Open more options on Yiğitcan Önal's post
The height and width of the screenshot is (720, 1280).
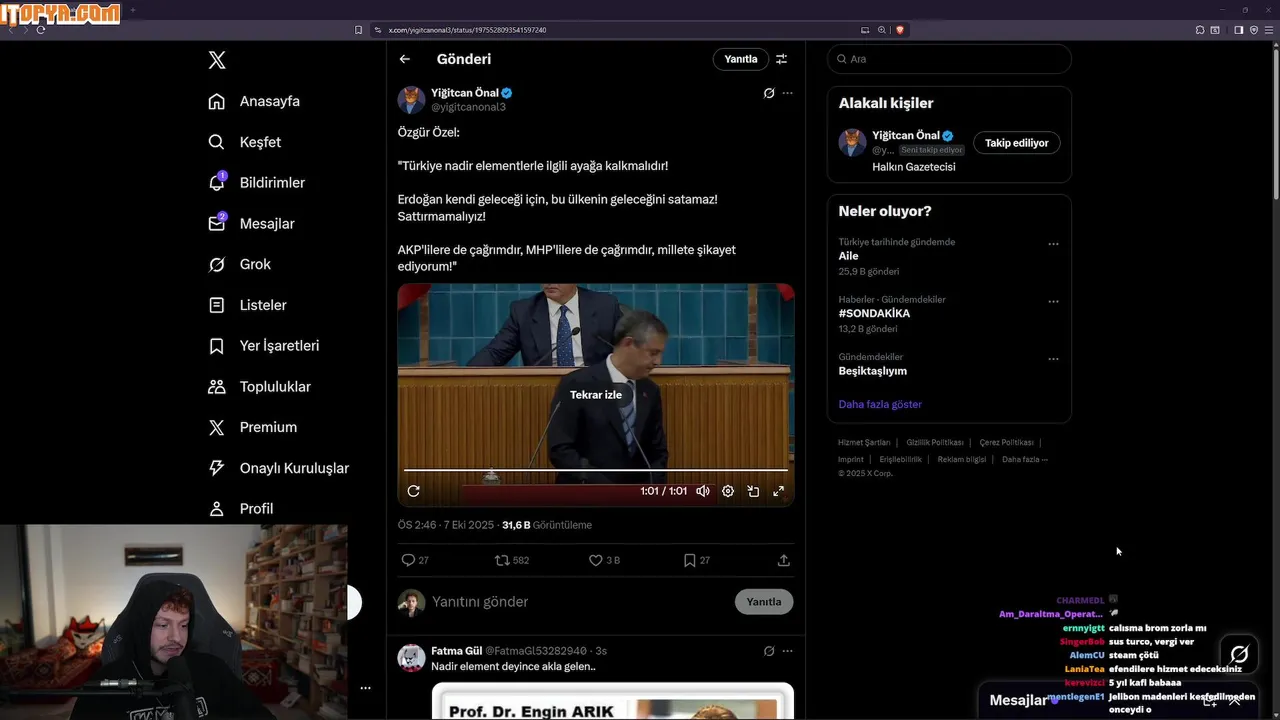788,93
